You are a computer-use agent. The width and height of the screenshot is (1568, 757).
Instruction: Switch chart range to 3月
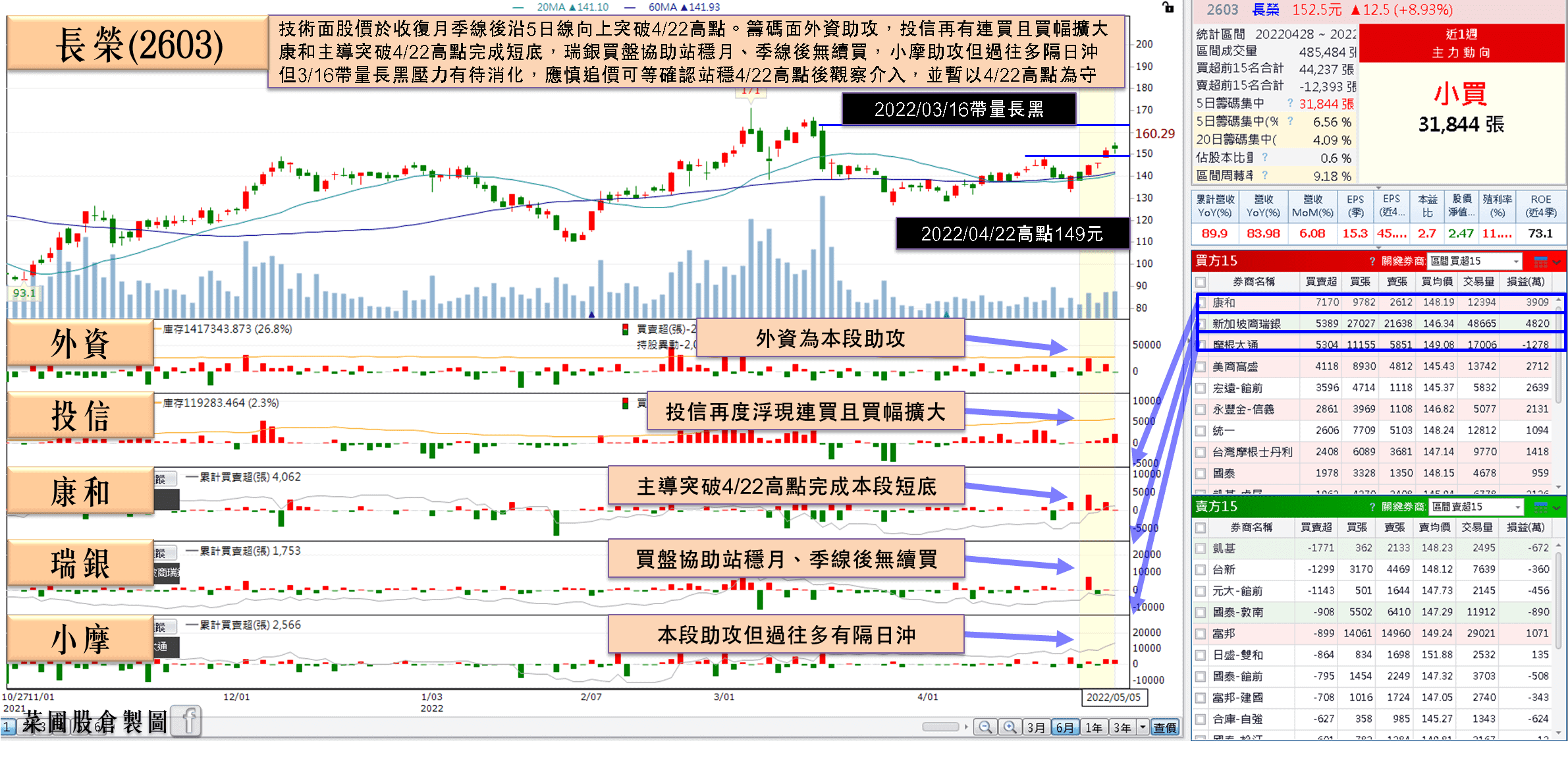(x=1036, y=727)
